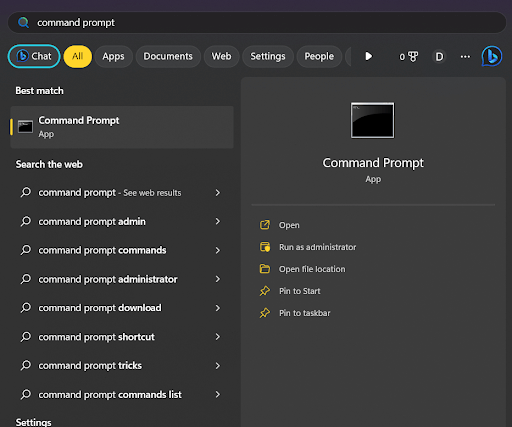
Task: Click search icon beside "command prompt commands list"
Action: pyautogui.click(x=26, y=394)
